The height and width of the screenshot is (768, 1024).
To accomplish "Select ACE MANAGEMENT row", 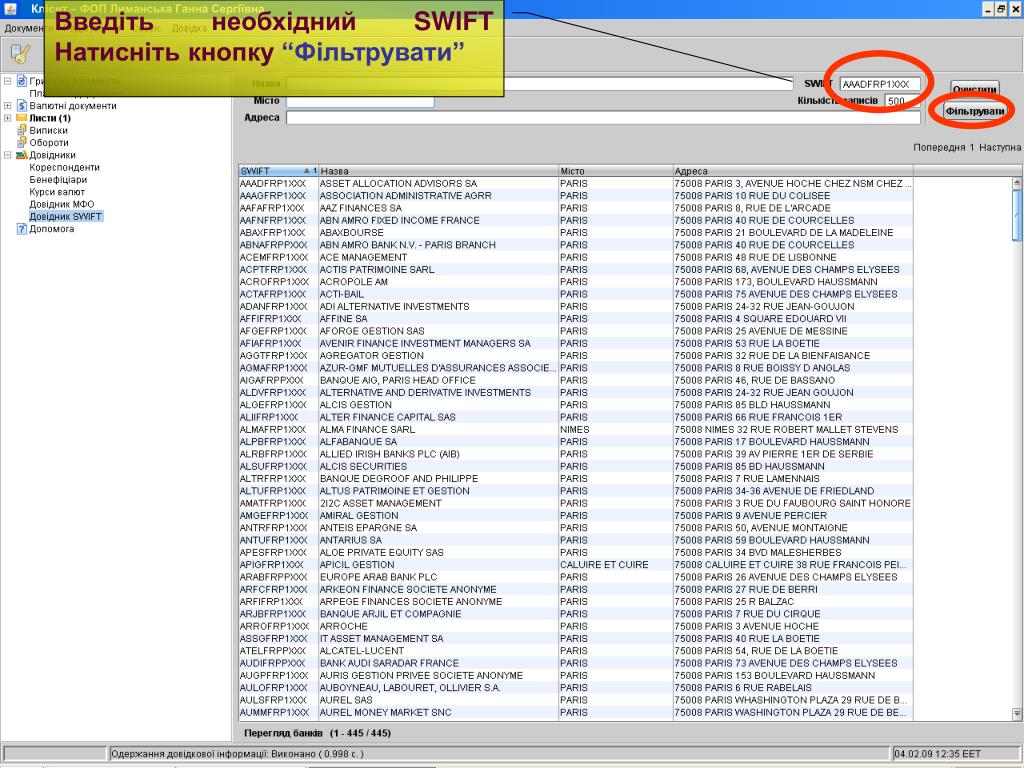I will (x=576, y=257).
